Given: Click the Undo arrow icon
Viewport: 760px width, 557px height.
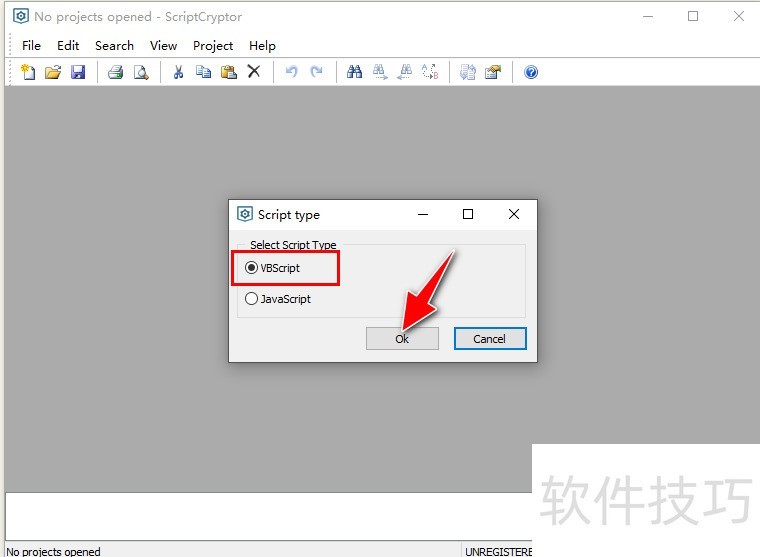Looking at the screenshot, I should [x=292, y=72].
